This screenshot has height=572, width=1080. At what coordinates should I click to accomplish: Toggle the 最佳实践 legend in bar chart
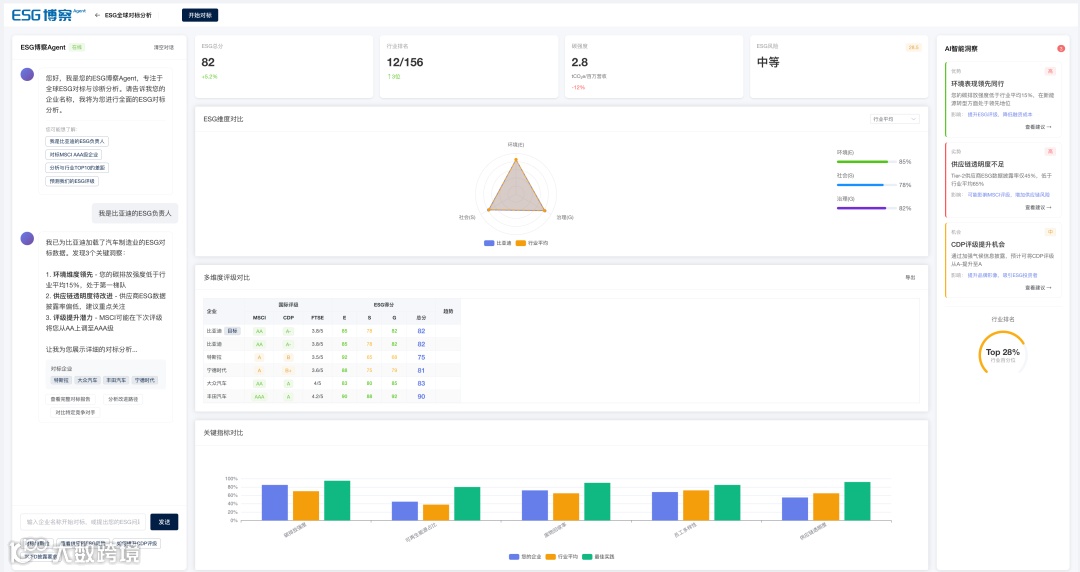pos(599,556)
